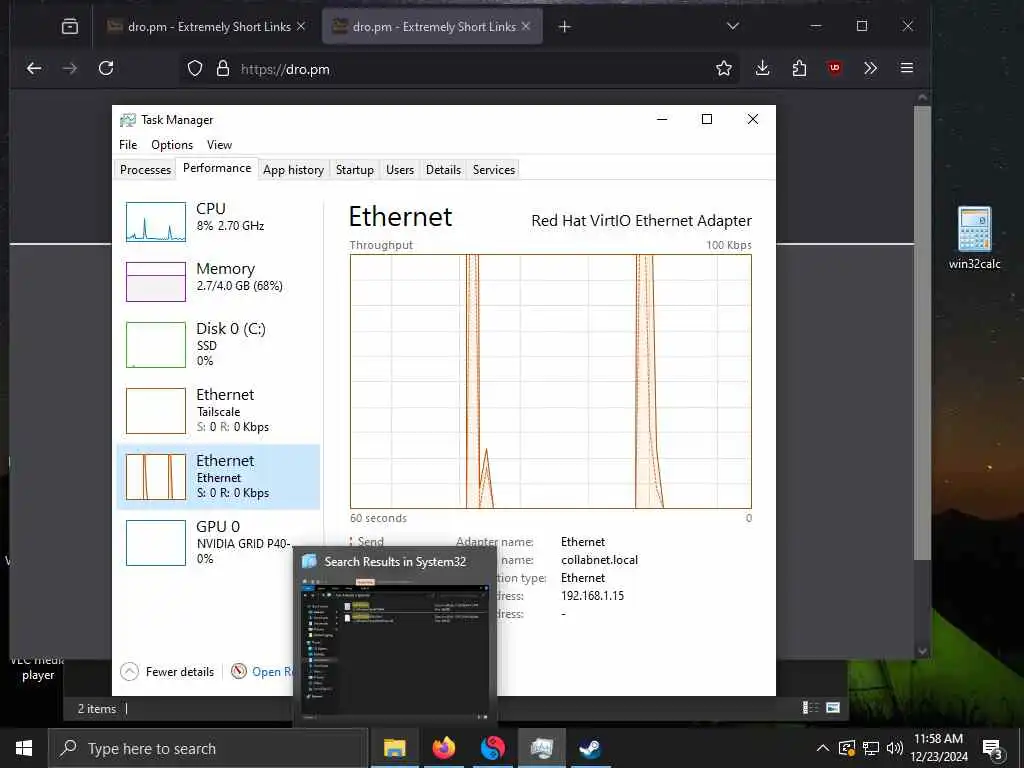Close the active dro.pm tab

coord(526,26)
